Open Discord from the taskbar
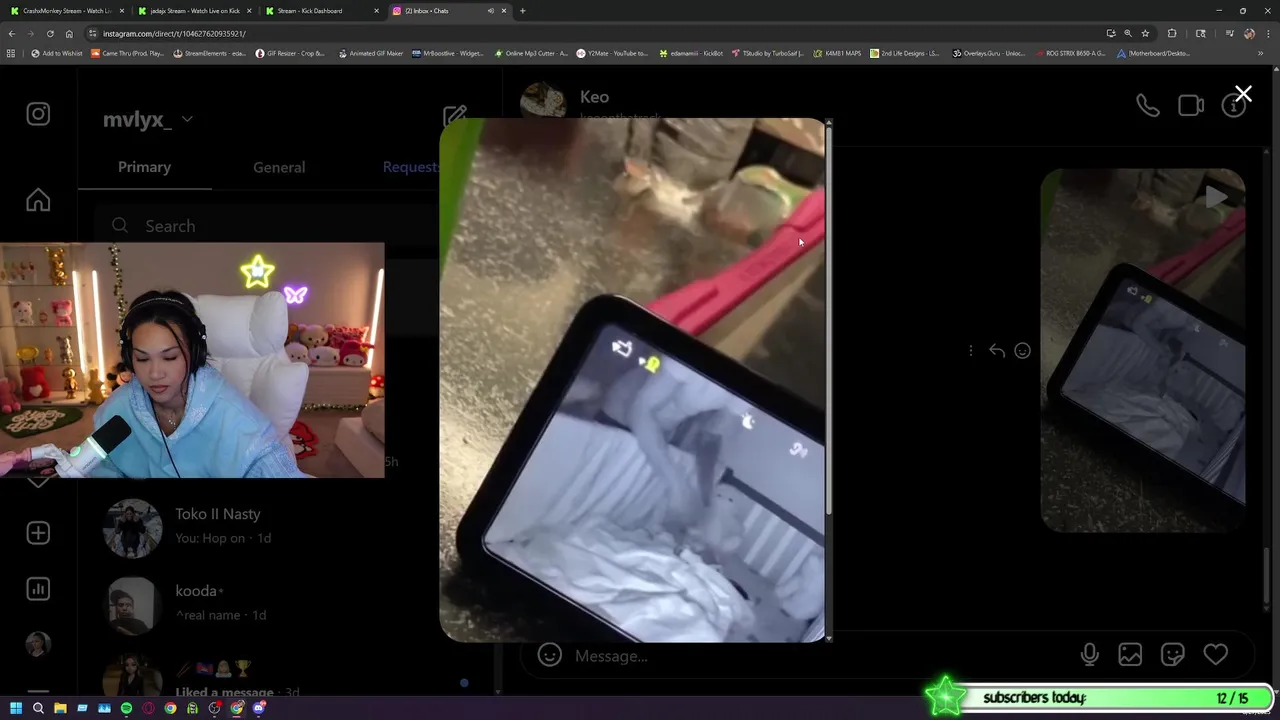 [259, 708]
